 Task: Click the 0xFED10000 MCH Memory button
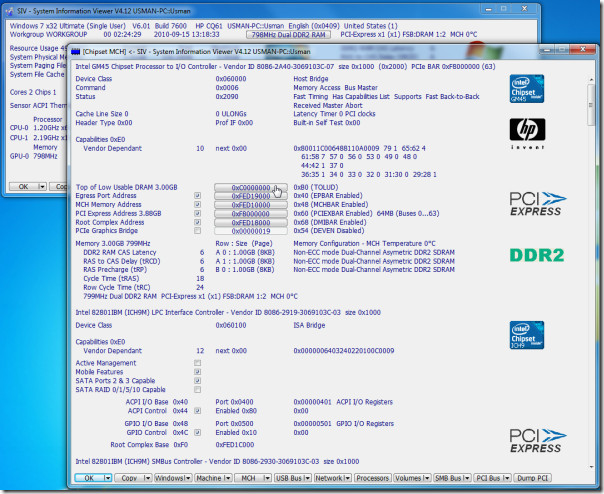click(251, 205)
